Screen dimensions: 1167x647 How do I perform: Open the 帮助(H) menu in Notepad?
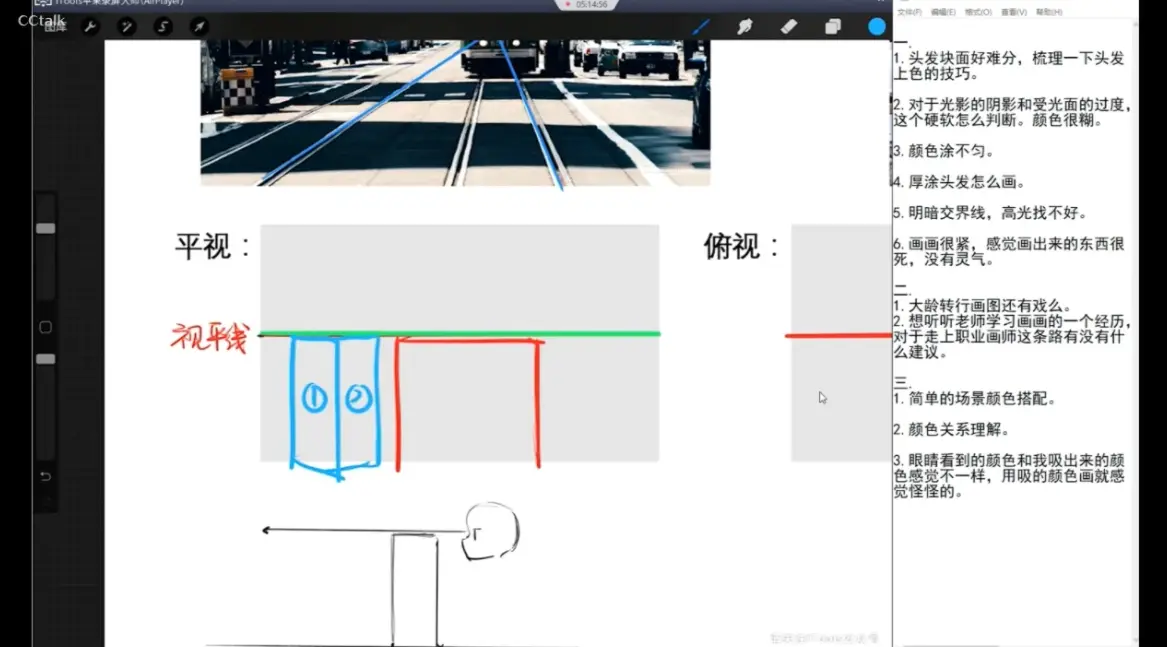tap(1046, 12)
